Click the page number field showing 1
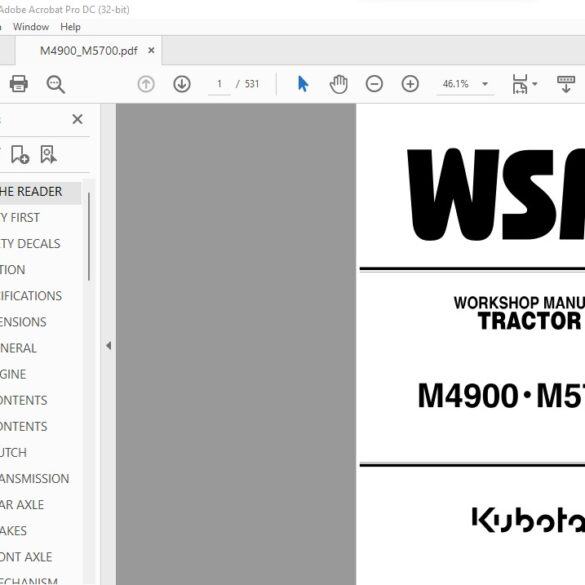585x585 pixels. [219, 84]
